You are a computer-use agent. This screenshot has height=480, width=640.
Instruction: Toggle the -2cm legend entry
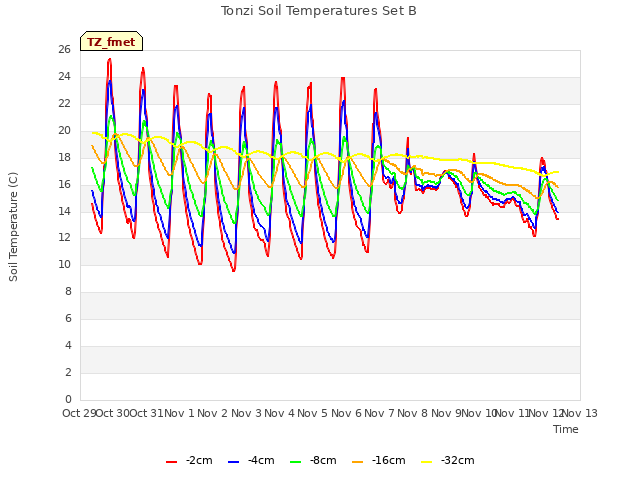(189, 461)
